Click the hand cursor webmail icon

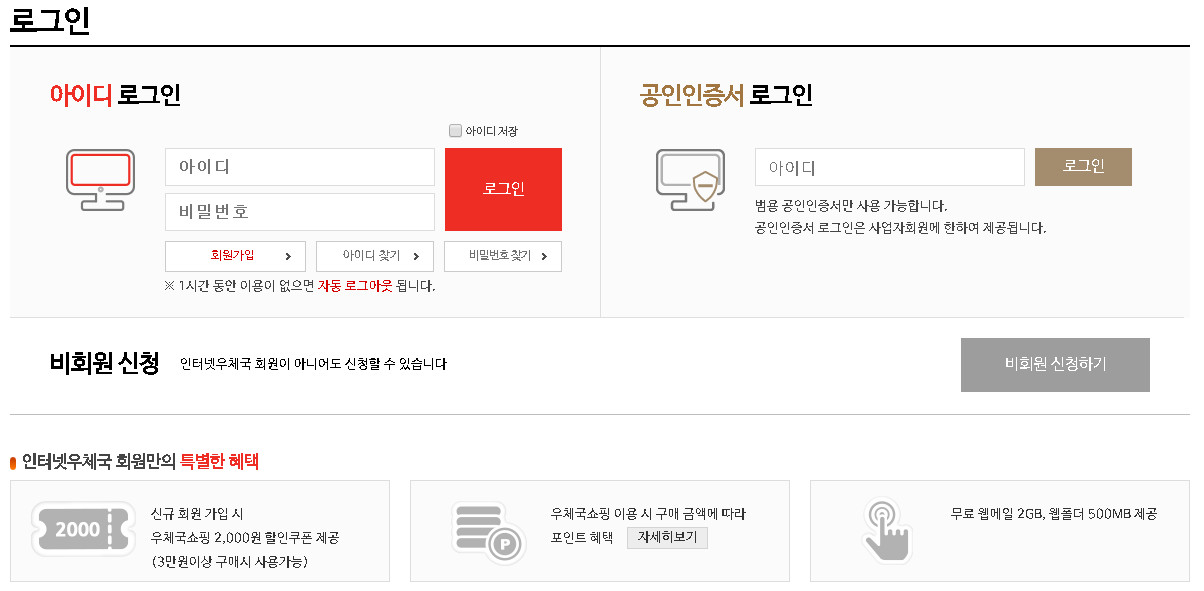pyautogui.click(x=888, y=531)
